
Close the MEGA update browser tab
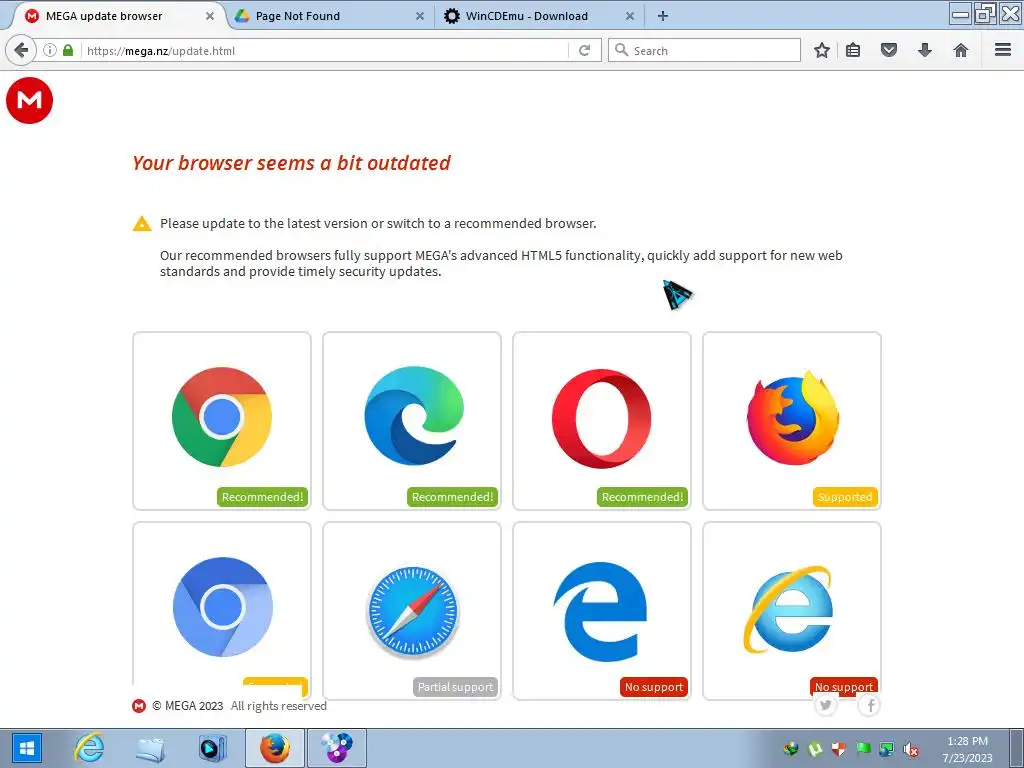pyautogui.click(x=210, y=16)
